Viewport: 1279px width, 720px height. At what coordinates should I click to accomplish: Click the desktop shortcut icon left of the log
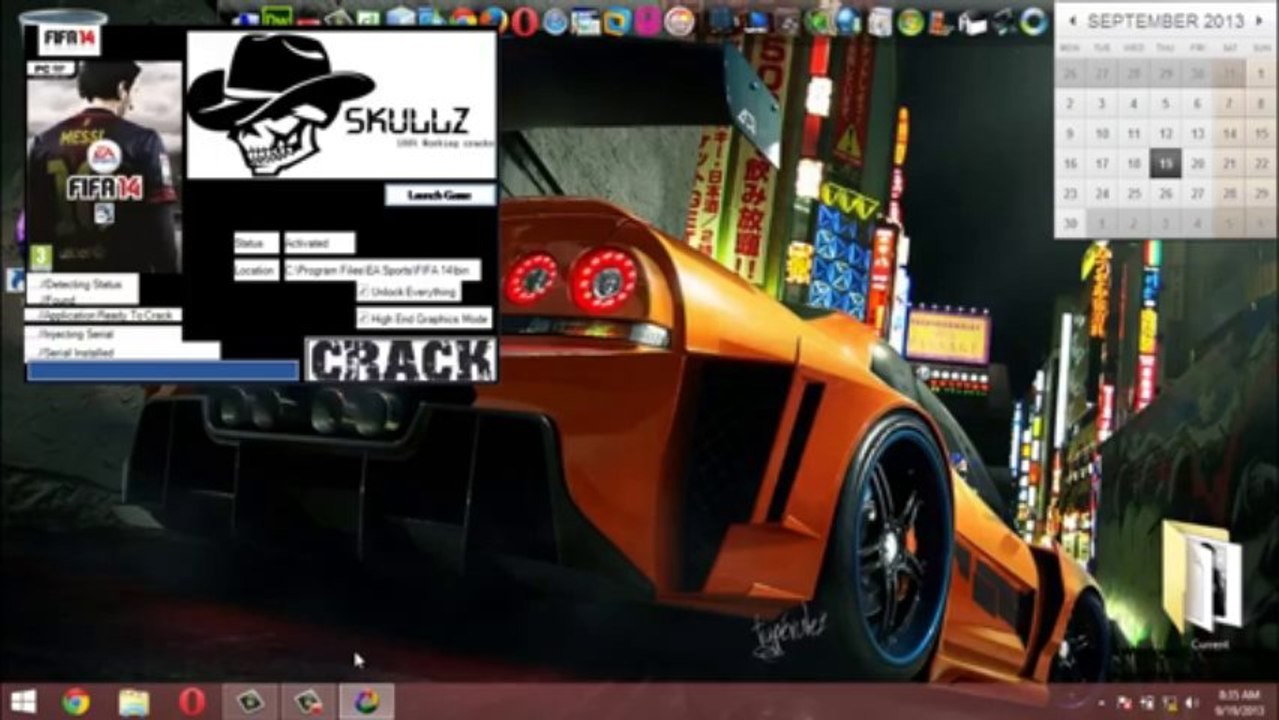pos(15,280)
